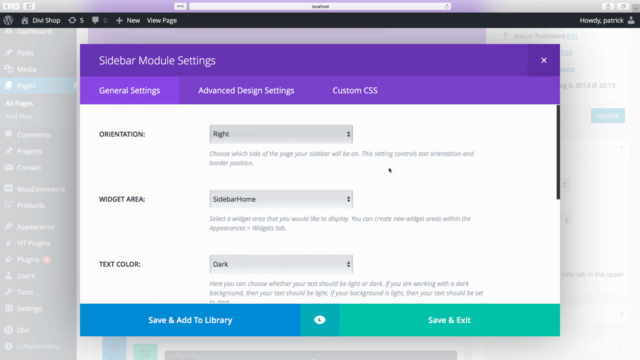Click the modal settings scrollbar

[558, 152]
